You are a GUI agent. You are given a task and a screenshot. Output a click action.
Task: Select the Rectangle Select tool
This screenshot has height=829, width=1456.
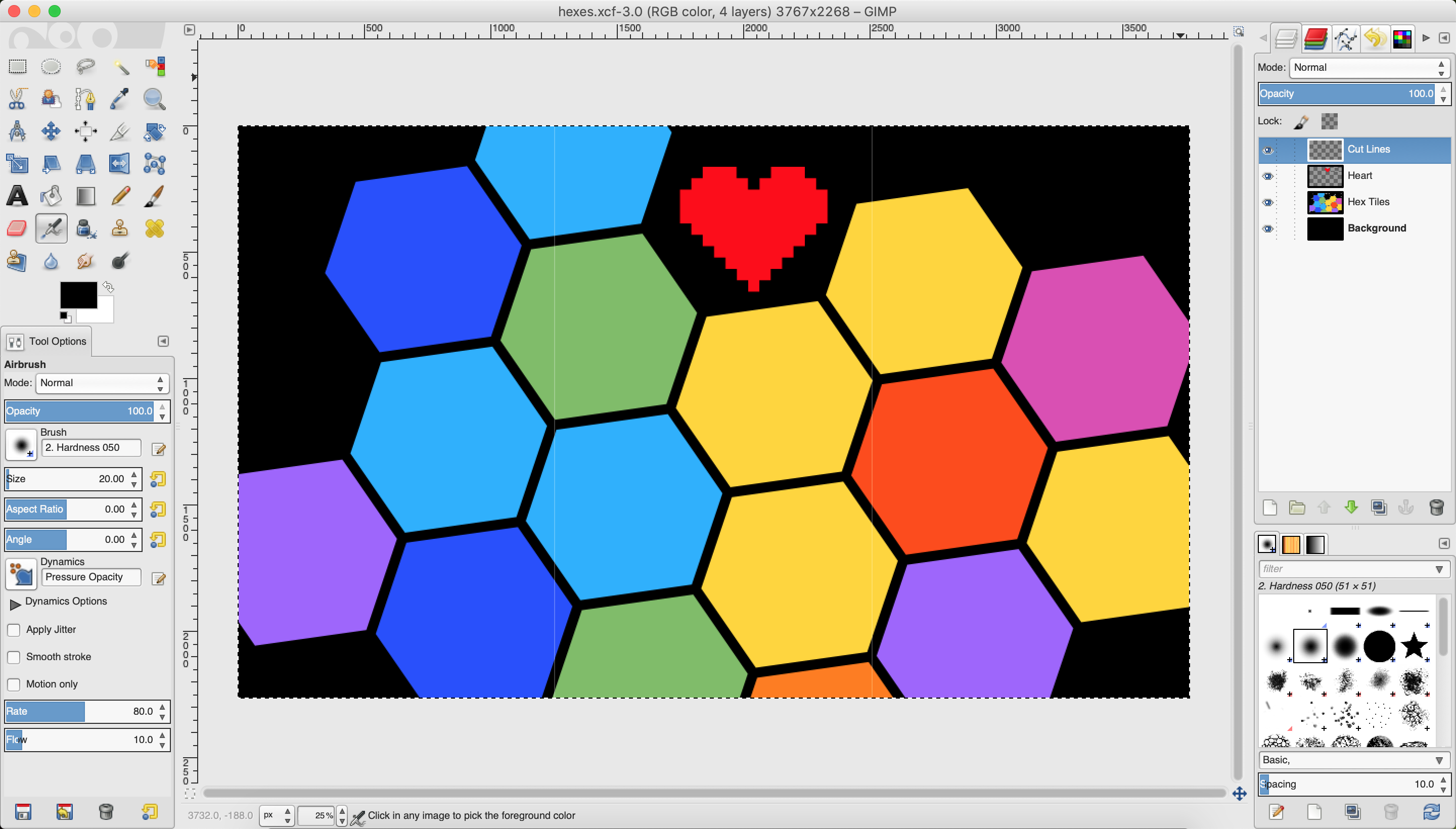pos(17,67)
